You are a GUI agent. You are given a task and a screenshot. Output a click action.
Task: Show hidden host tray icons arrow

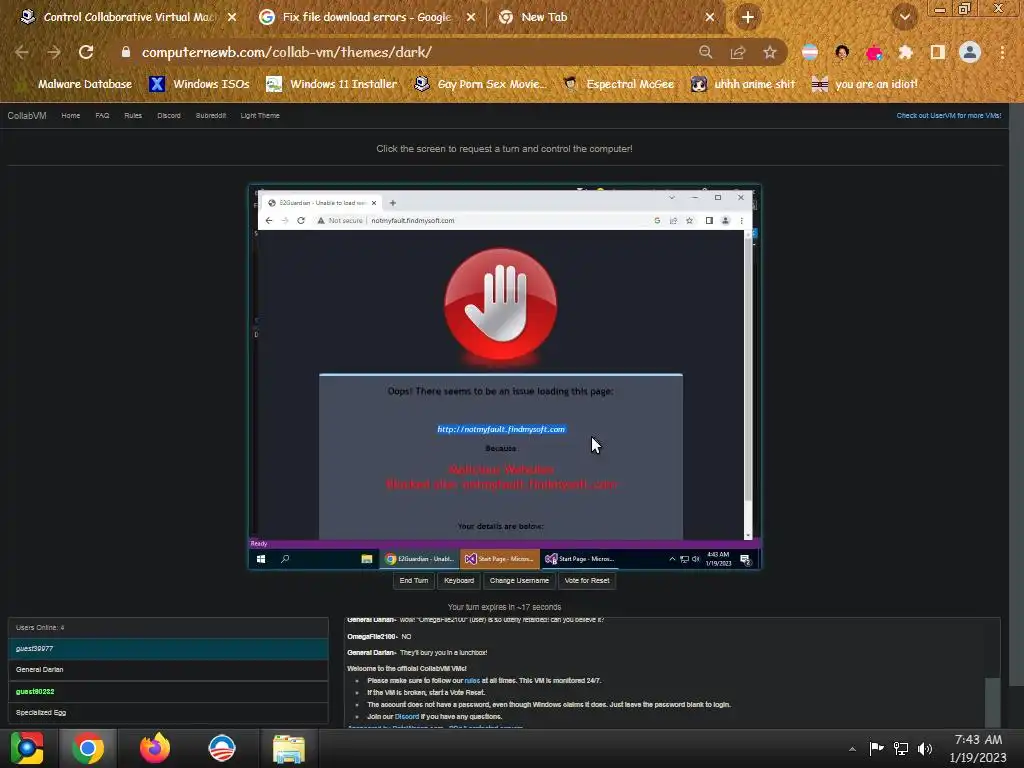(852, 749)
